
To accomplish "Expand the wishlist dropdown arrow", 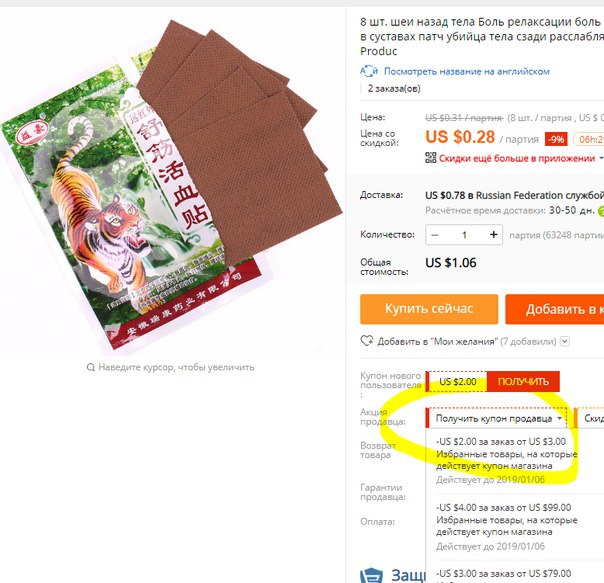I will click(564, 341).
